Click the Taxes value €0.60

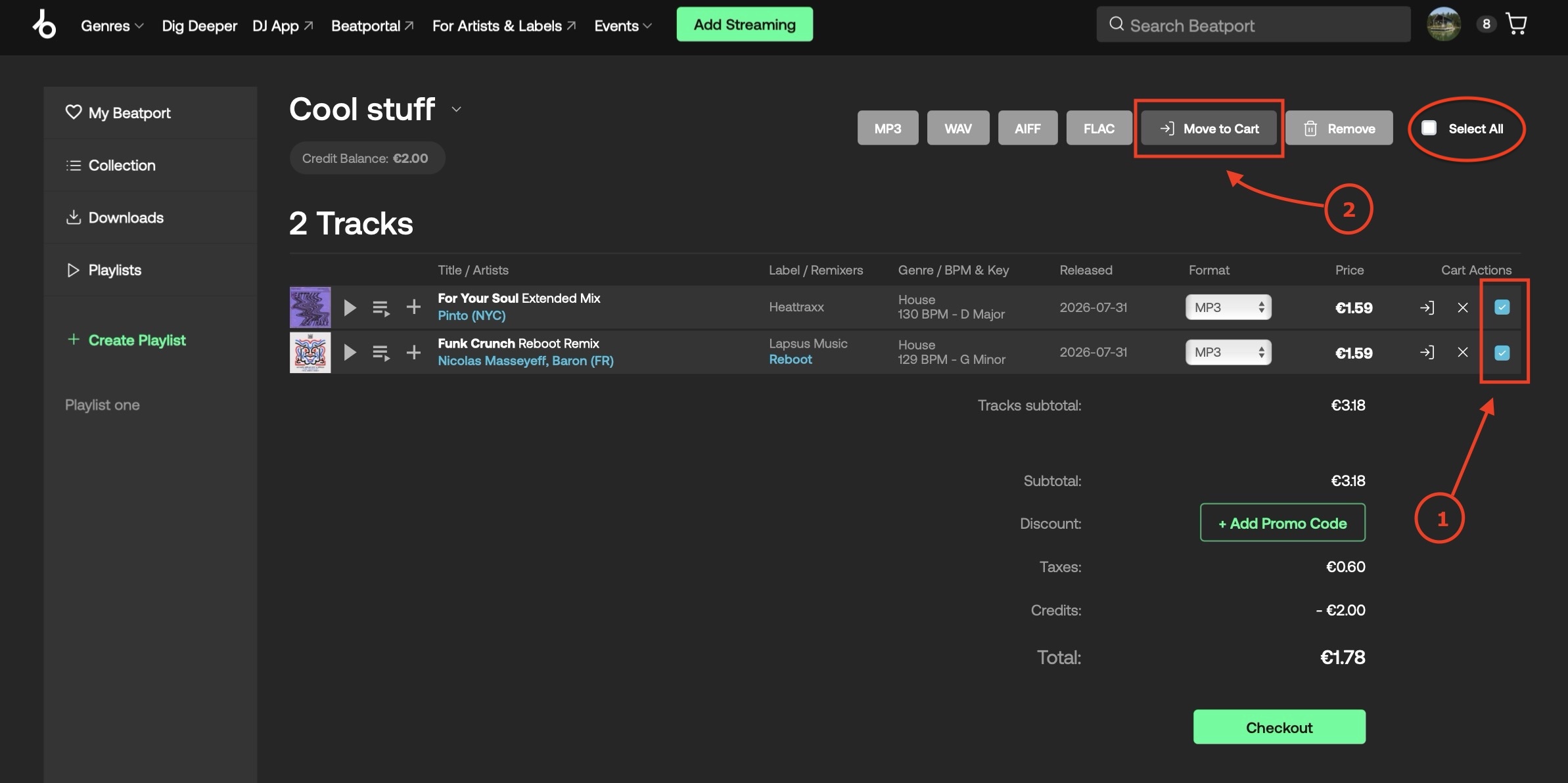pos(1345,567)
